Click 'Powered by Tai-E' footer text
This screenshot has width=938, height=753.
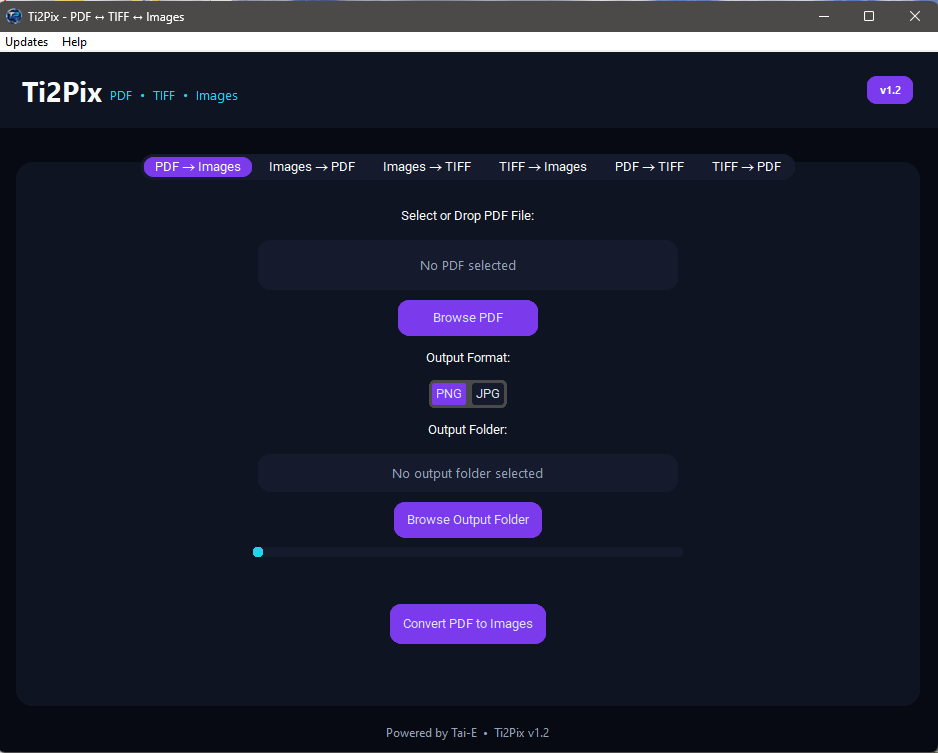click(x=431, y=733)
